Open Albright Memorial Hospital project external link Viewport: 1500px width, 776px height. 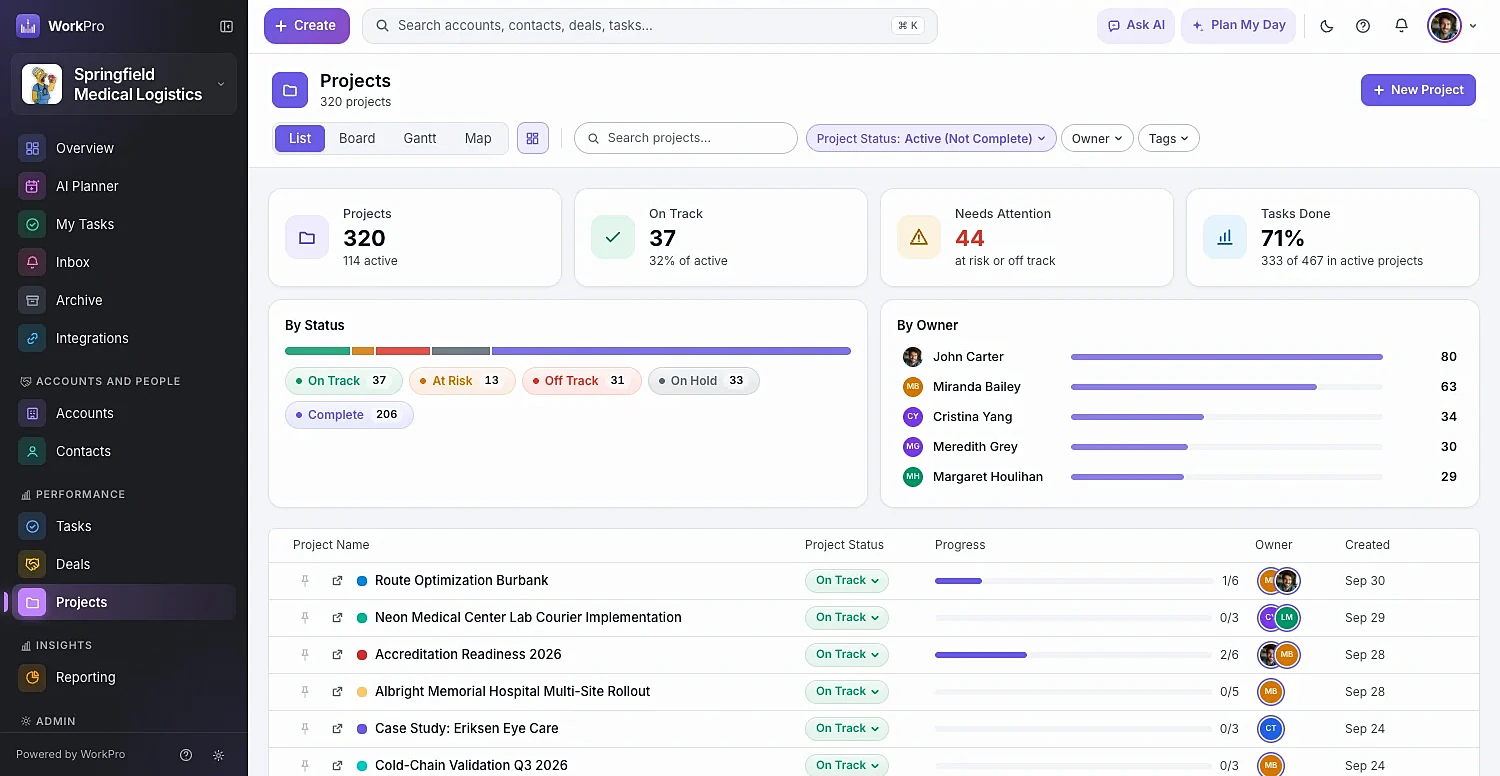pos(337,692)
